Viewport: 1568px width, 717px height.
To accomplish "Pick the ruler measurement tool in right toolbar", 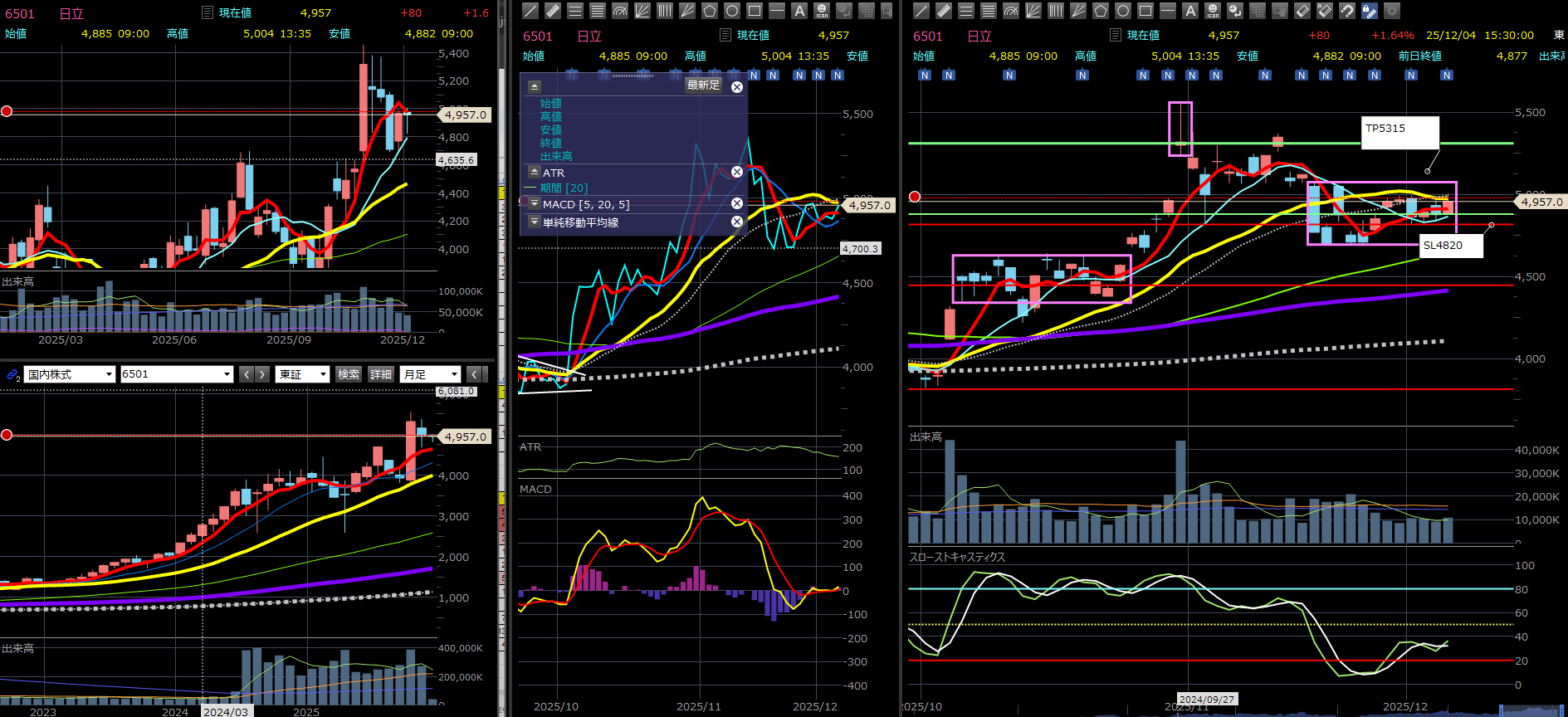I will tap(943, 11).
